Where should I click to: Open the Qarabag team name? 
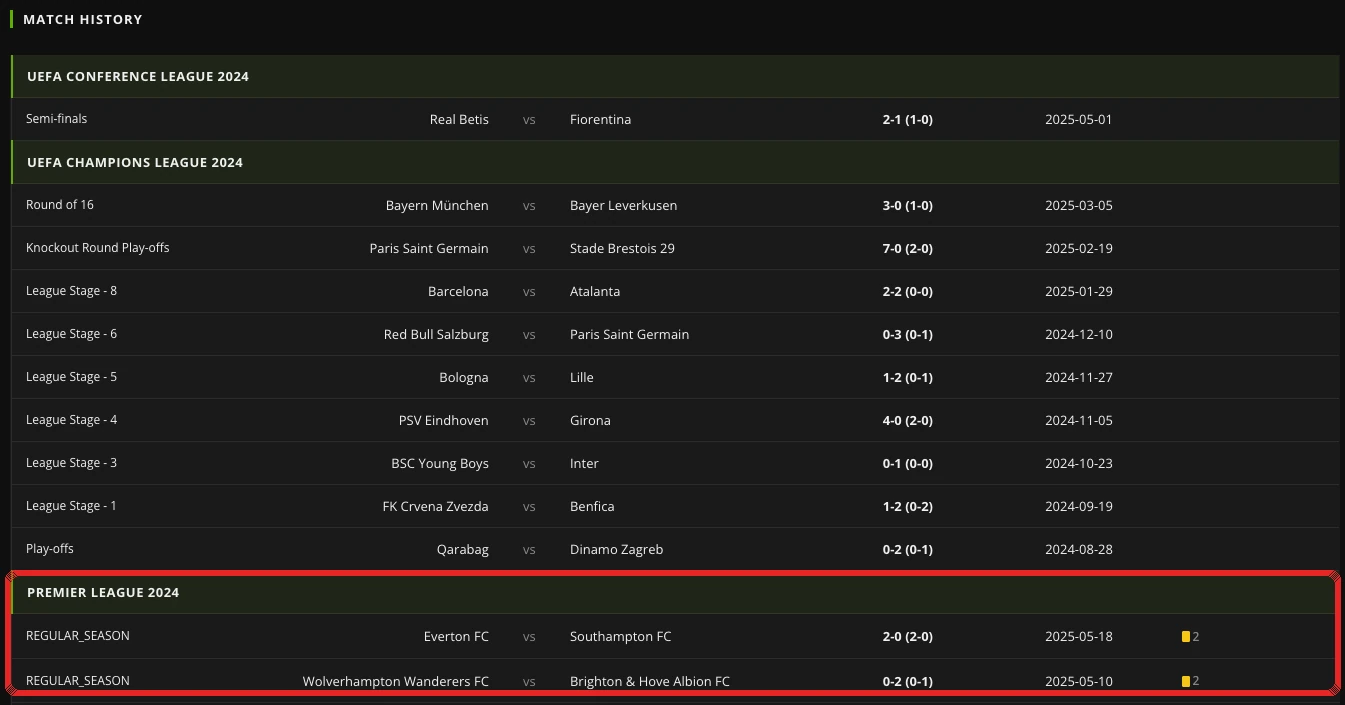point(463,549)
